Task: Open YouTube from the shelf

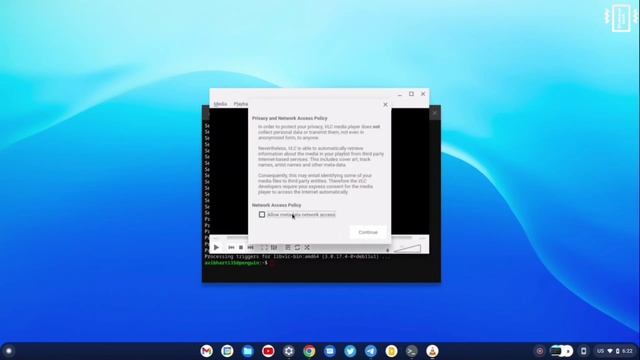Action: 268,351
